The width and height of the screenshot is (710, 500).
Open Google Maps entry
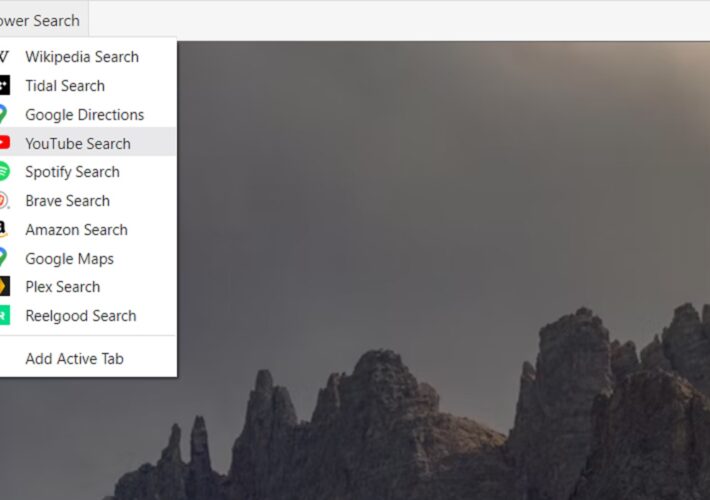[88, 259]
